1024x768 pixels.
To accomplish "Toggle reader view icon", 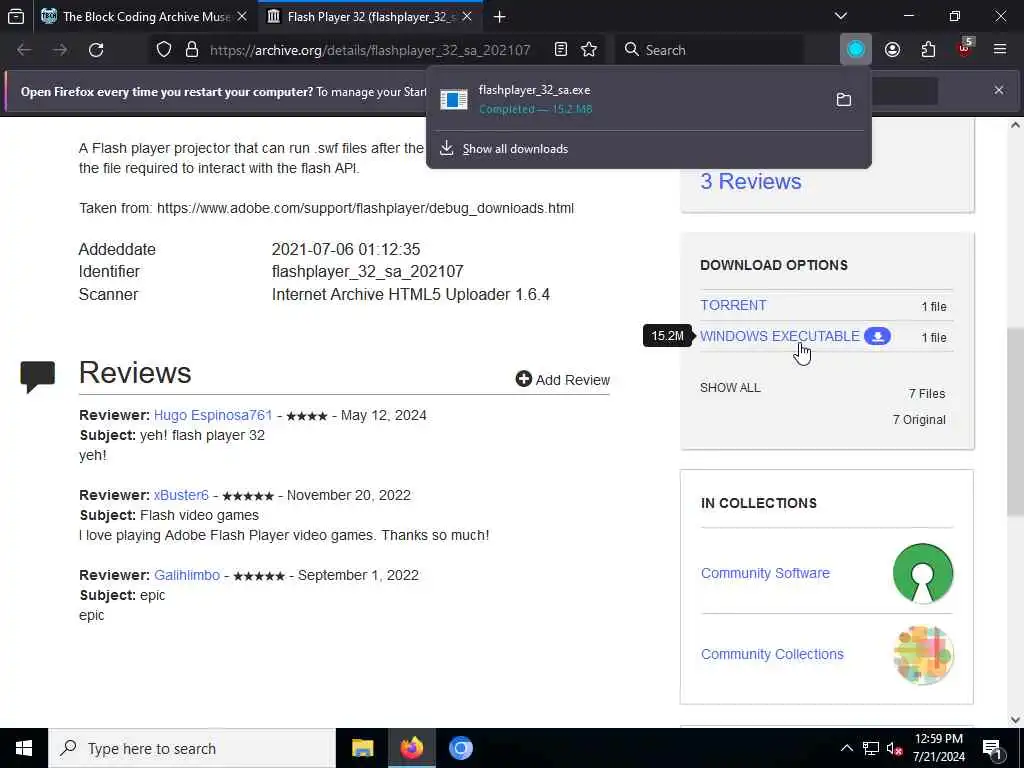I will pos(561,50).
